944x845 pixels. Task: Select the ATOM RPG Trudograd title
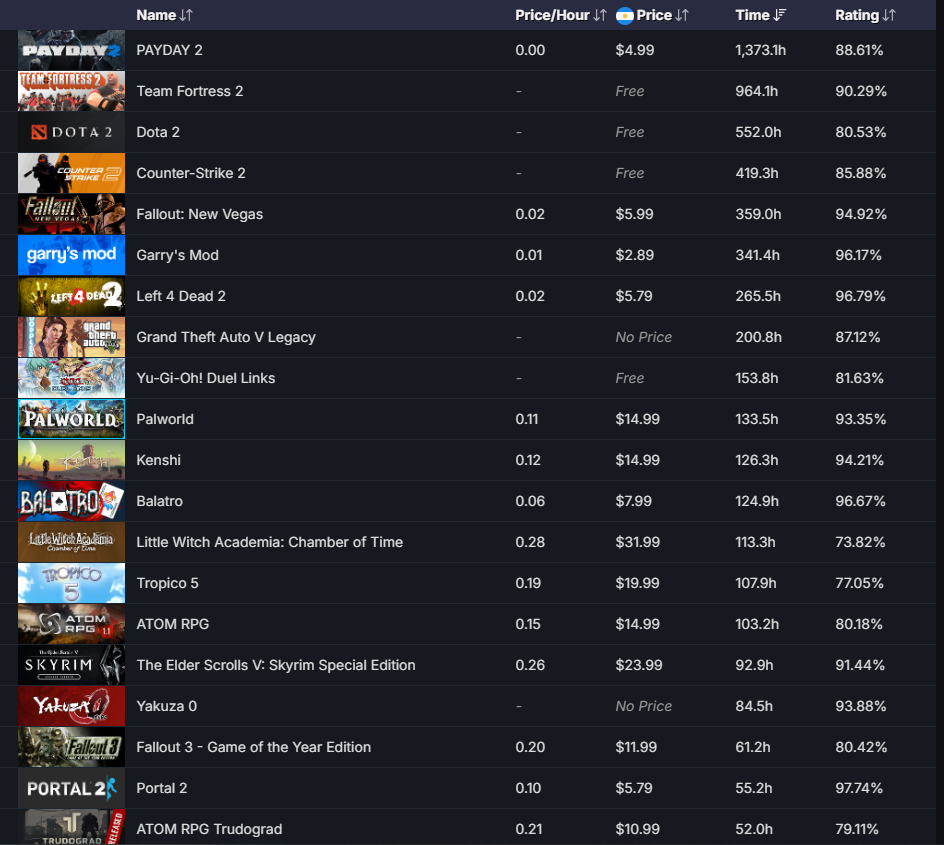pyautogui.click(x=209, y=829)
